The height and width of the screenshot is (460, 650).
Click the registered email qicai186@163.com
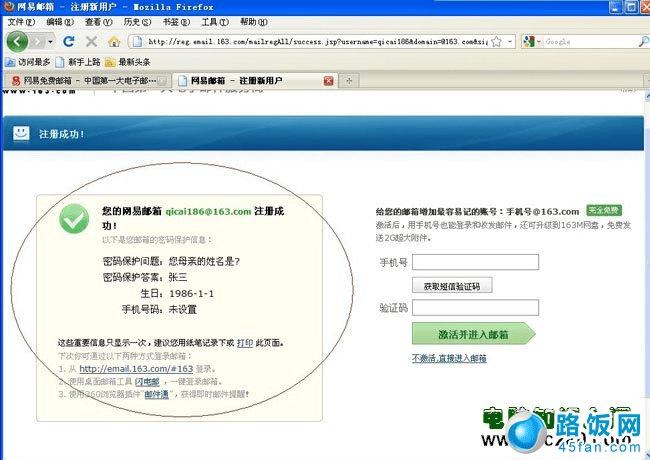(x=208, y=211)
